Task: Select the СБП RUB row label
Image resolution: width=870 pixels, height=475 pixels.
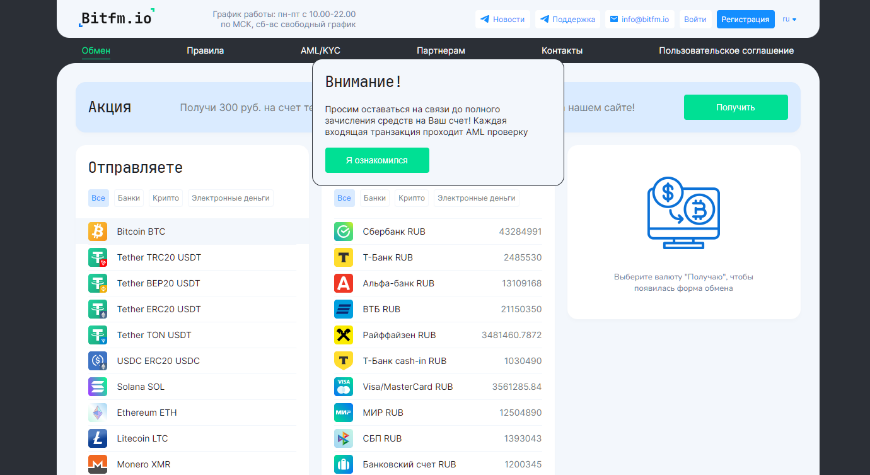Action: point(382,438)
